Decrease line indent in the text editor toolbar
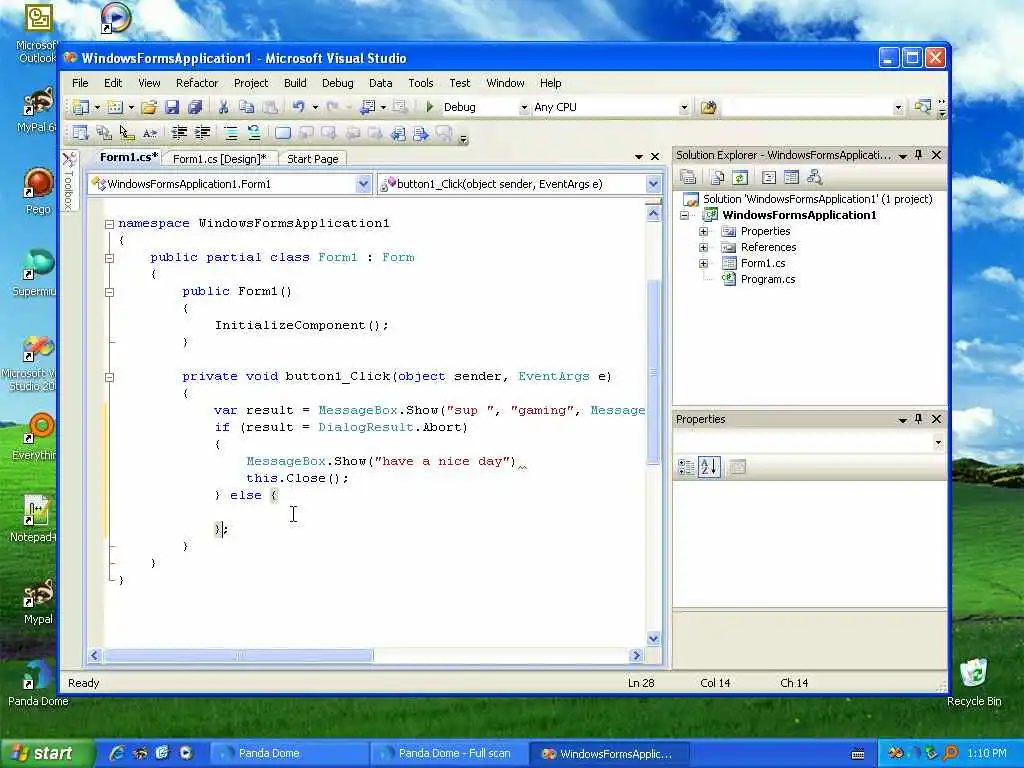The height and width of the screenshot is (768, 1024). click(179, 134)
